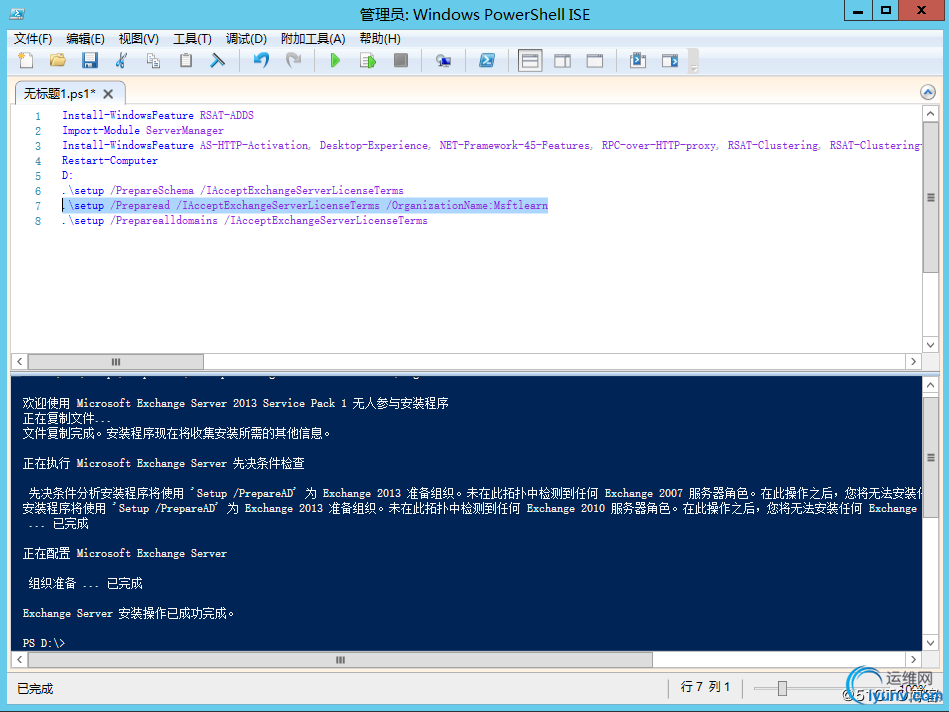The width and height of the screenshot is (949, 712).
Task: Open the 文件(F) menu
Action: [x=33, y=39]
